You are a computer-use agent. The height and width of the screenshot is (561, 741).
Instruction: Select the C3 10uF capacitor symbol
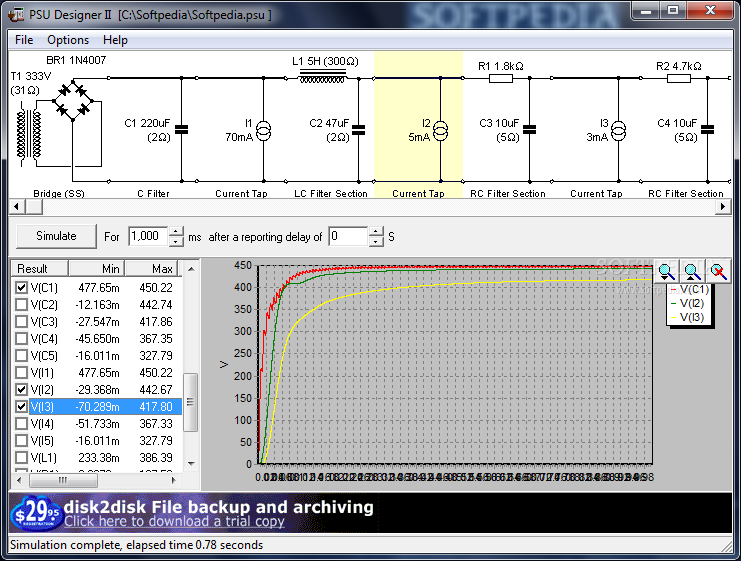pyautogui.click(x=530, y=129)
